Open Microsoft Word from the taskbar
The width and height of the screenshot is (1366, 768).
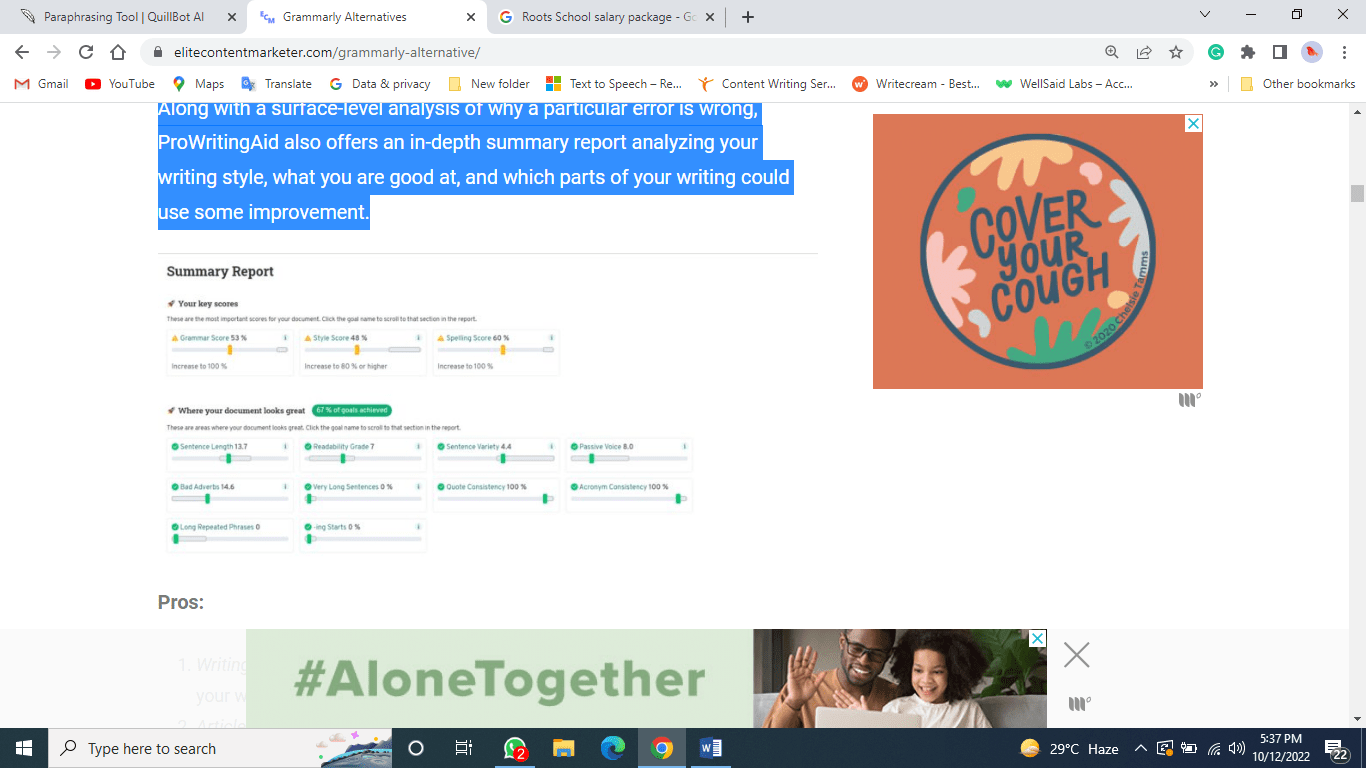[710, 748]
